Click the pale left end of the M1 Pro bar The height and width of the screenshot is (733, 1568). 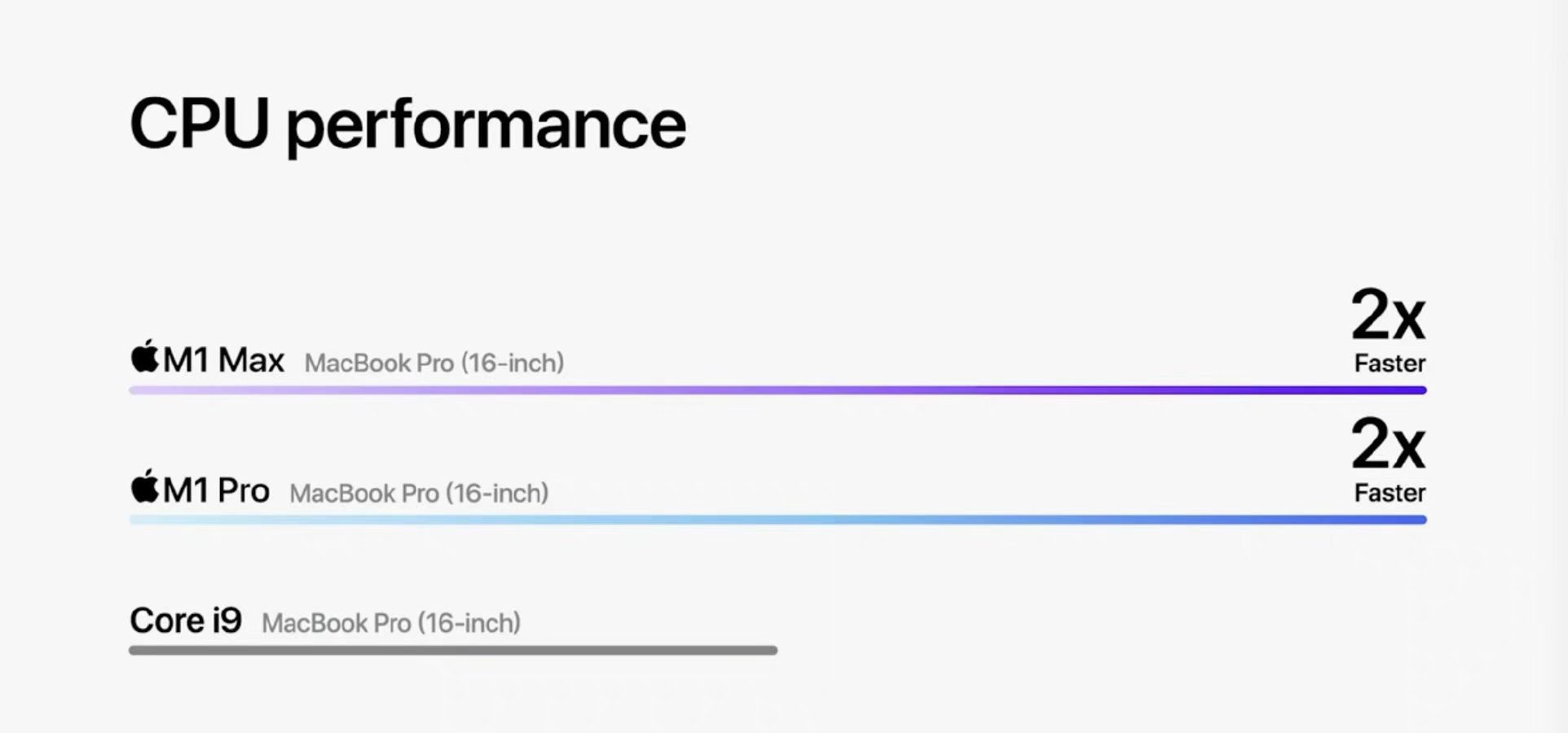click(x=139, y=520)
